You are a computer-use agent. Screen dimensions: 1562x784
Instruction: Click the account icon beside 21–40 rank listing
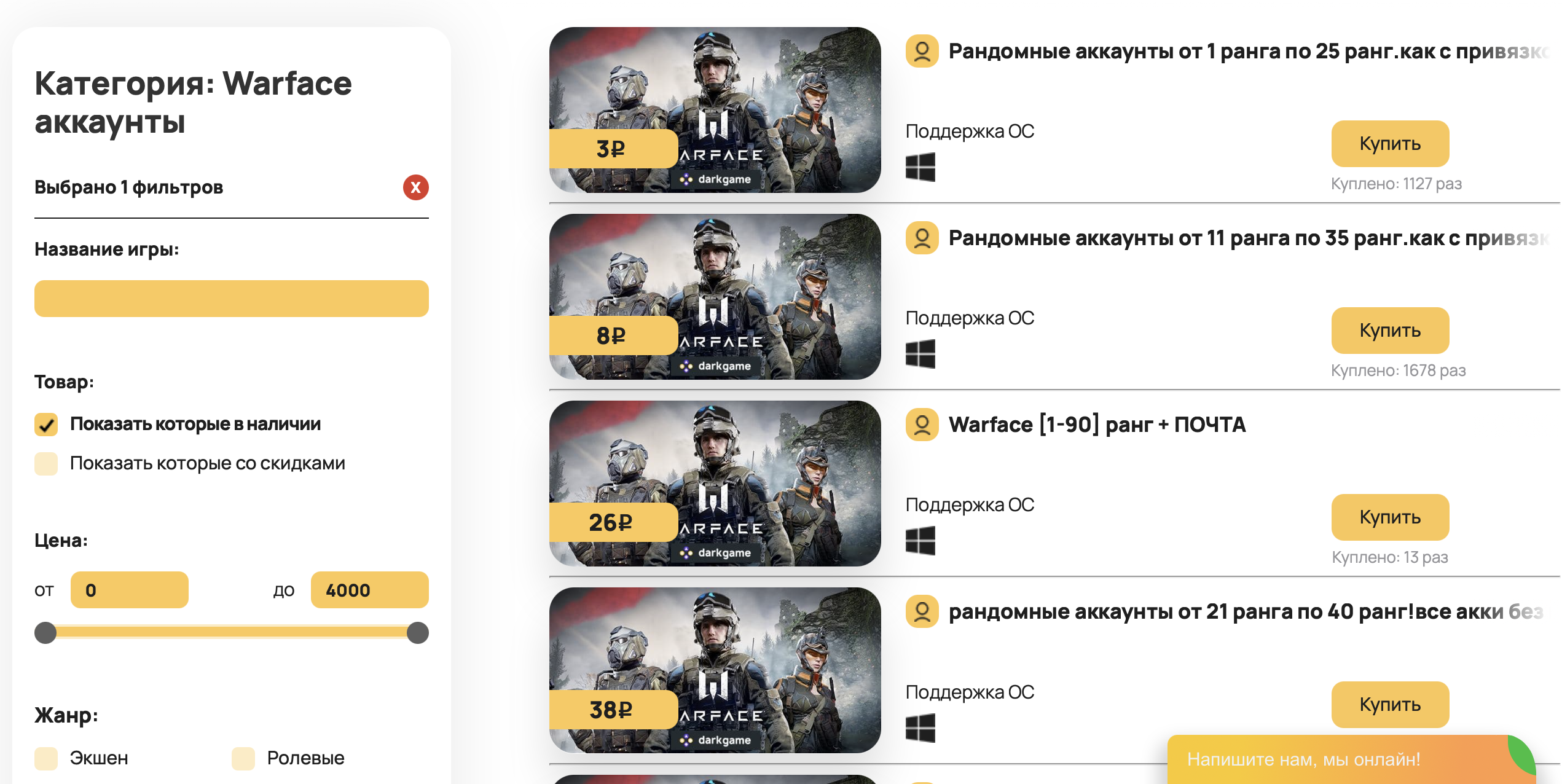point(922,611)
